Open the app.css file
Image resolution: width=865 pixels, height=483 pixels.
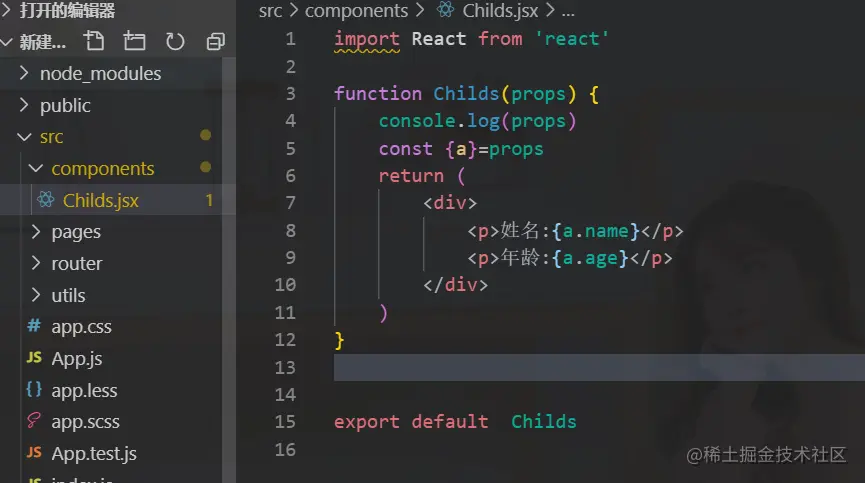81,327
